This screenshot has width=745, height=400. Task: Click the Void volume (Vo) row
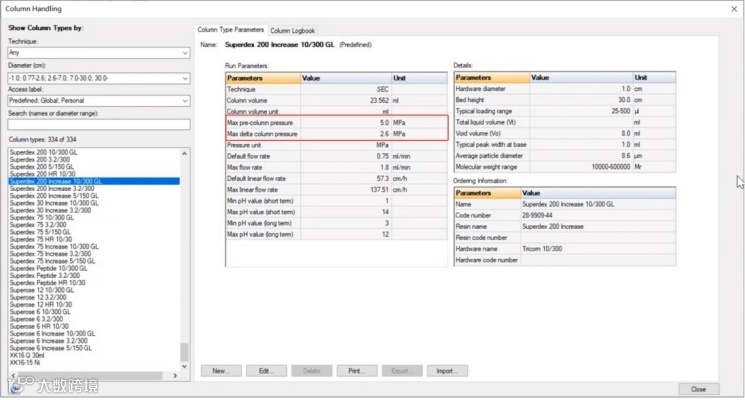pos(565,133)
